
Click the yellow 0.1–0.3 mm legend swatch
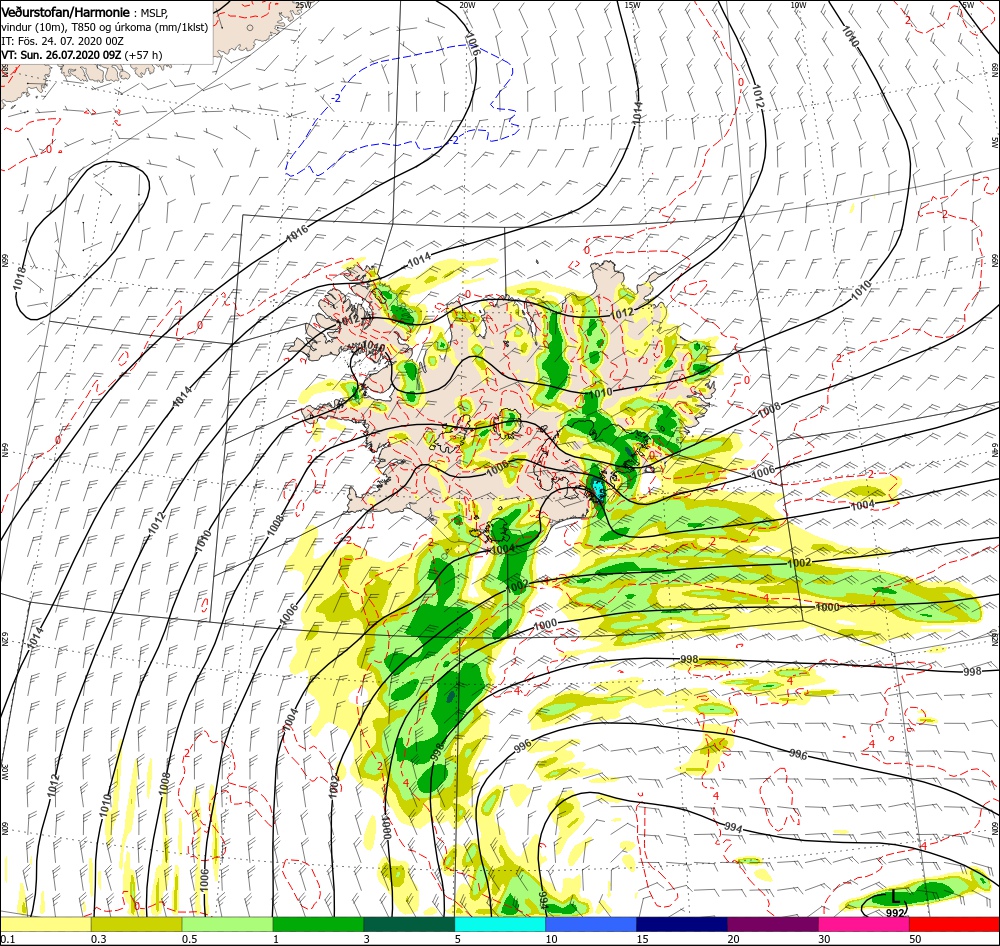click(46, 924)
